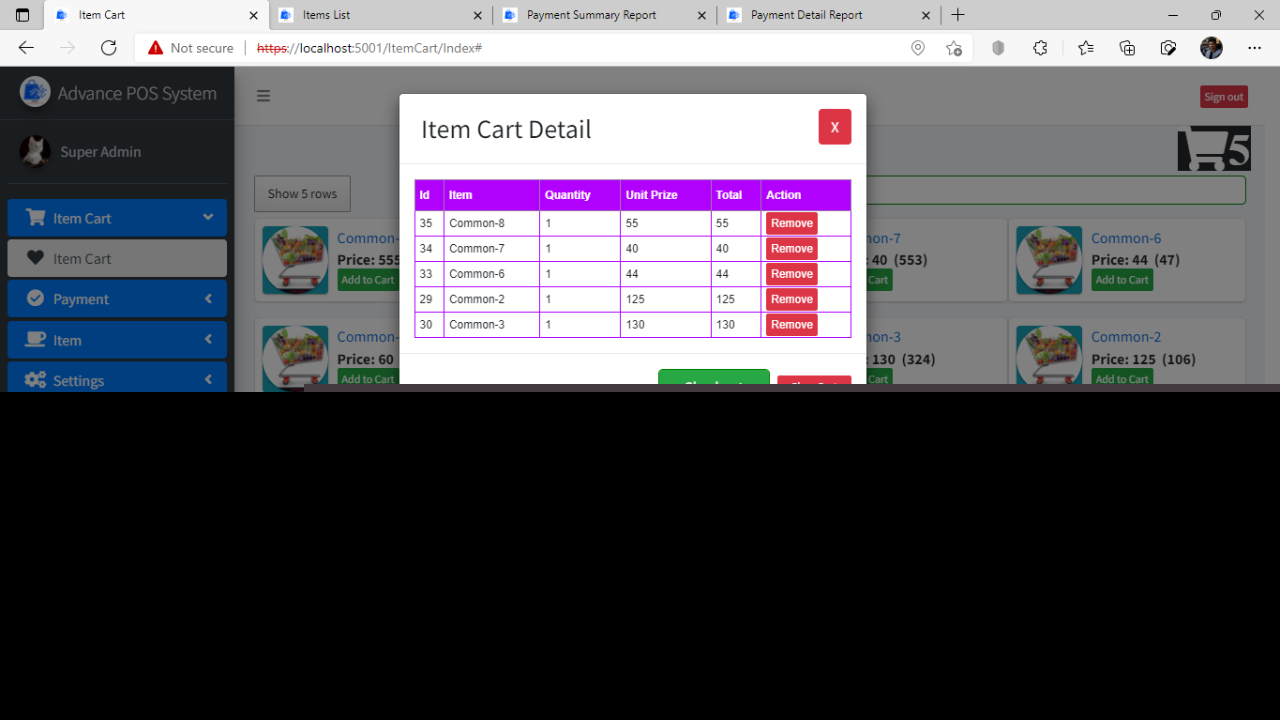Open the Payment sidebar menu
Viewport: 1280px width, 720px height.
click(x=117, y=299)
